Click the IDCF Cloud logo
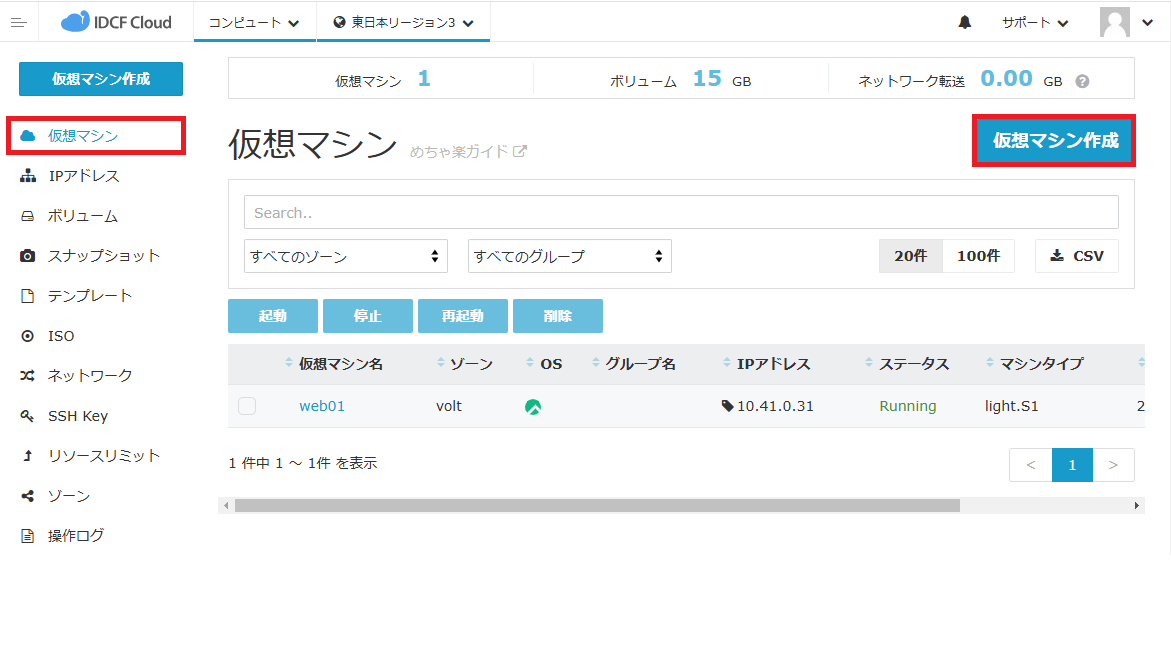The height and width of the screenshot is (648, 1171). pyautogui.click(x=116, y=22)
